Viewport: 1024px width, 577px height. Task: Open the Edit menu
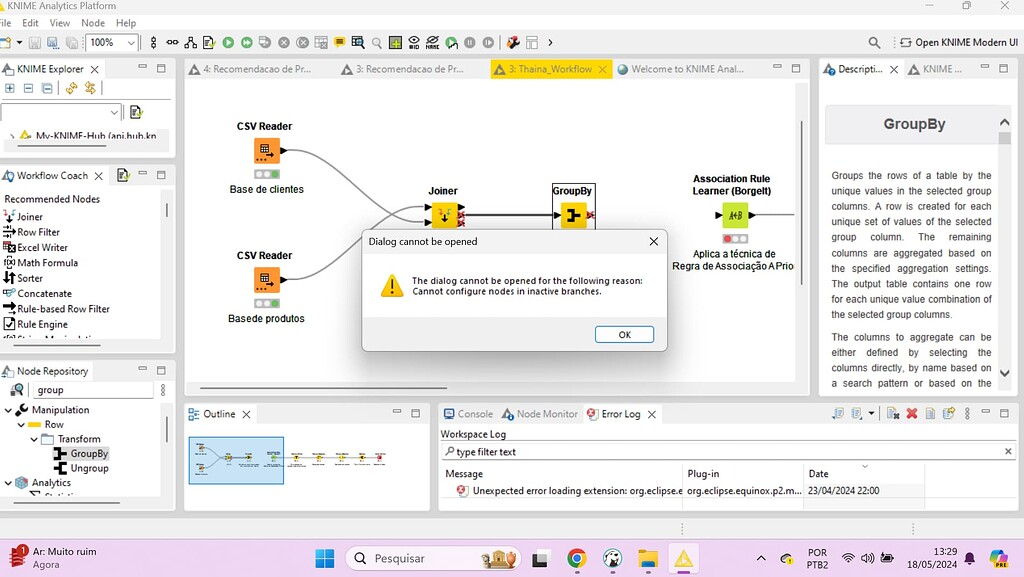click(x=30, y=23)
